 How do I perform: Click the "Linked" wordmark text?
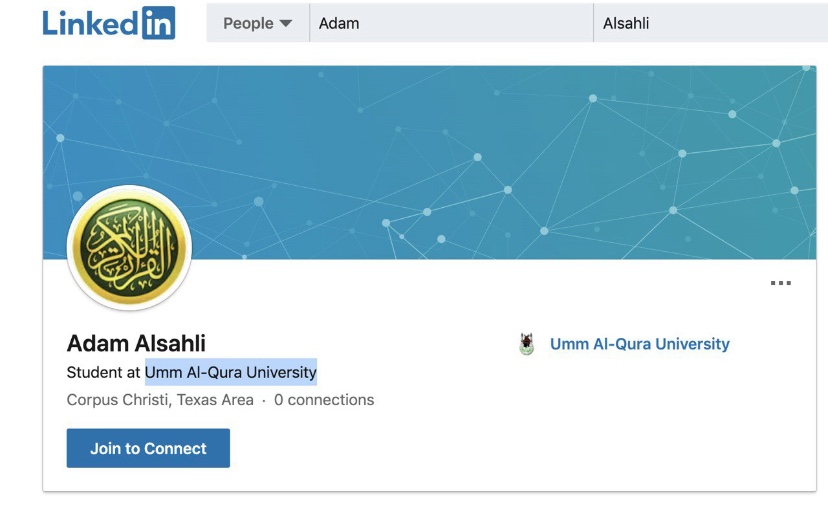(x=89, y=23)
